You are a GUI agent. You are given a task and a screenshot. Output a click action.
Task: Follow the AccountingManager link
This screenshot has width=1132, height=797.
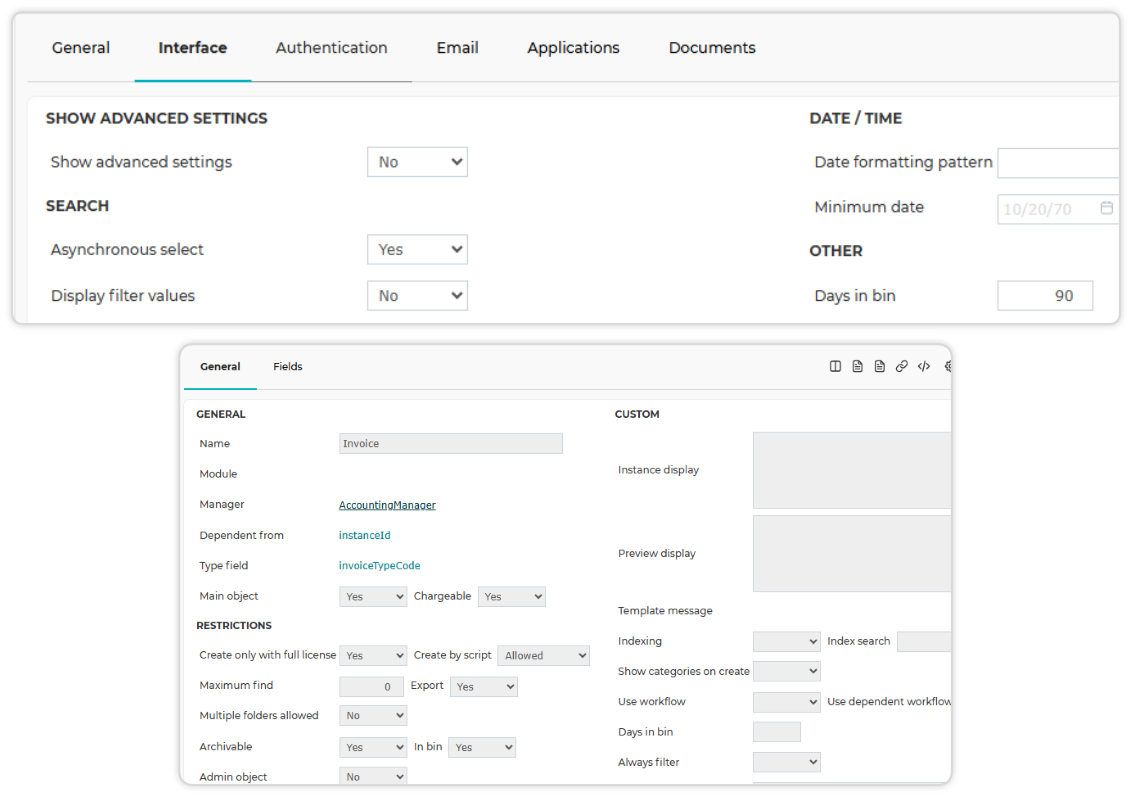point(388,505)
